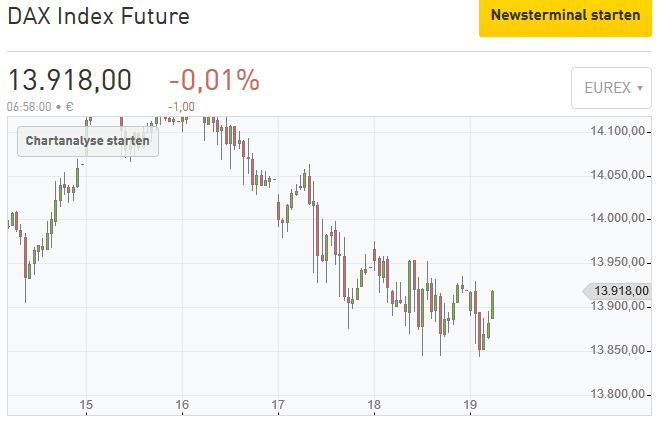Image resolution: width=661 pixels, height=423 pixels.
Task: Click date label 17 on the time axis
Action: pos(278,405)
